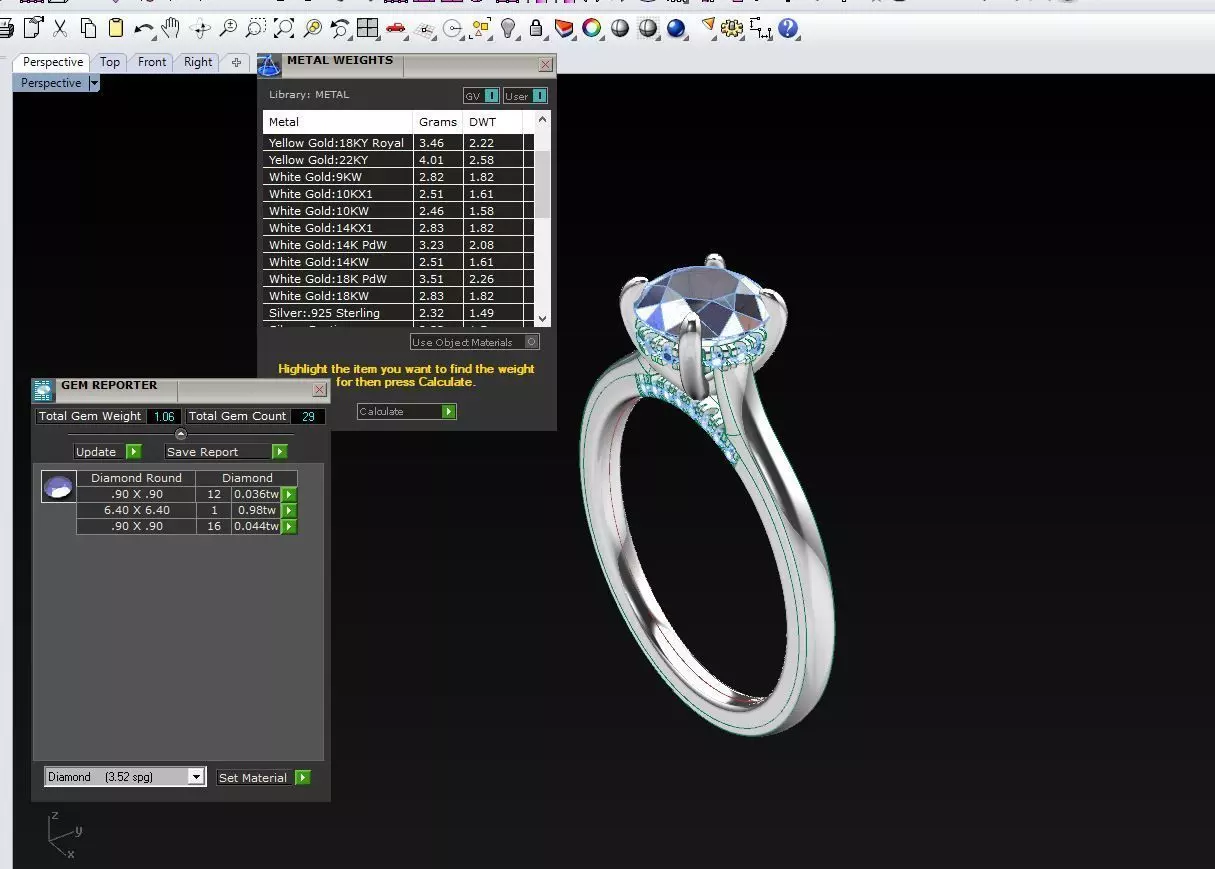
Task: Open the Perspective viewport label dropdown arrow
Action: tap(94, 83)
